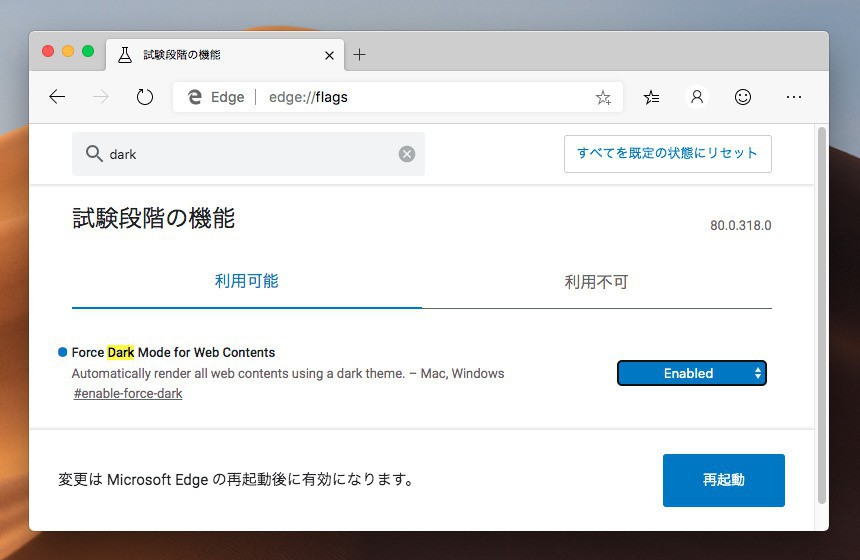Image resolution: width=860 pixels, height=560 pixels.
Task: Go back using the back arrow
Action: click(57, 97)
